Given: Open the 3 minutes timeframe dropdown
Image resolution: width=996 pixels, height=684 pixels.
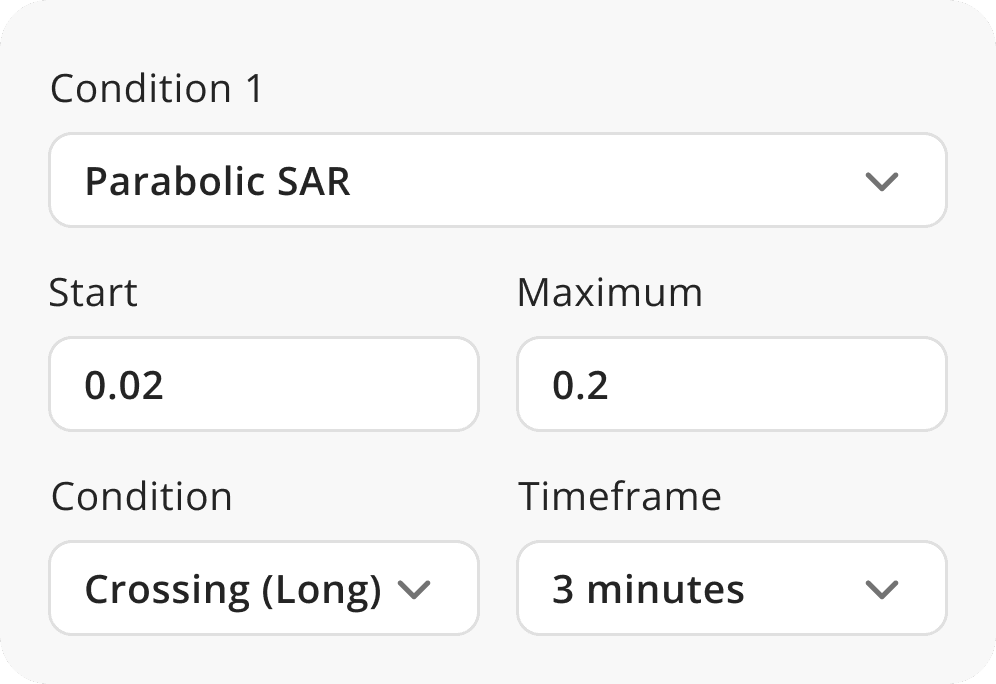Looking at the screenshot, I should (x=731, y=589).
